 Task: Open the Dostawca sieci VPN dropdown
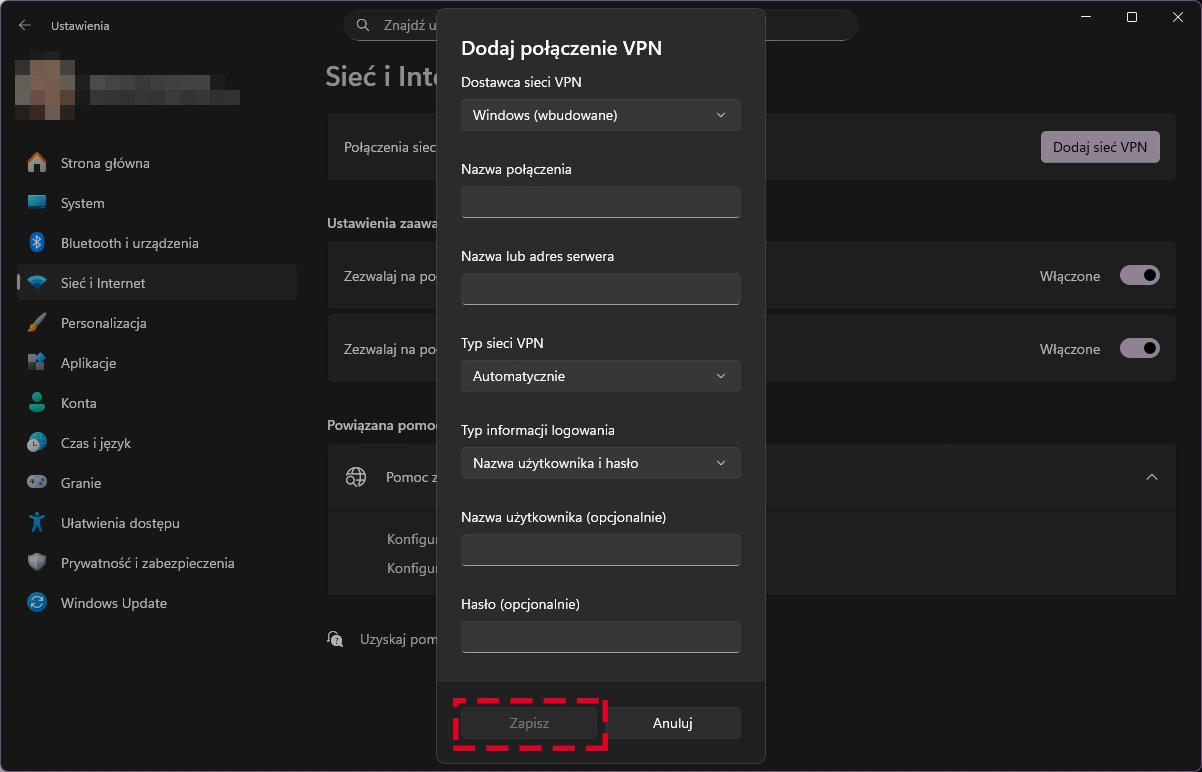[x=600, y=115]
